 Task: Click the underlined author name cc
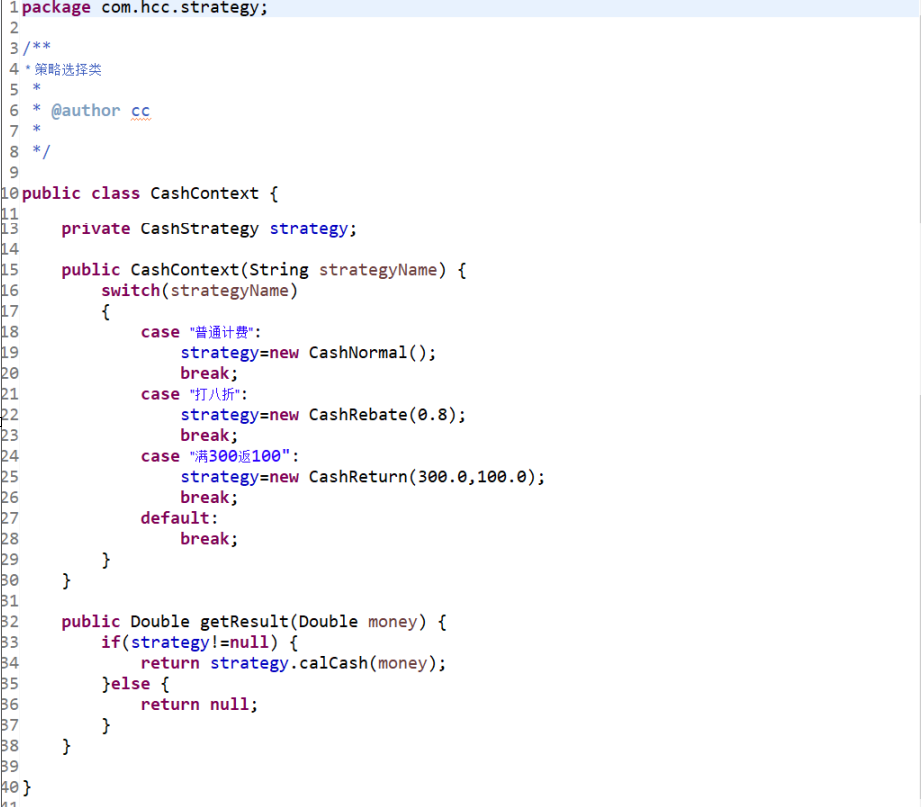point(141,111)
